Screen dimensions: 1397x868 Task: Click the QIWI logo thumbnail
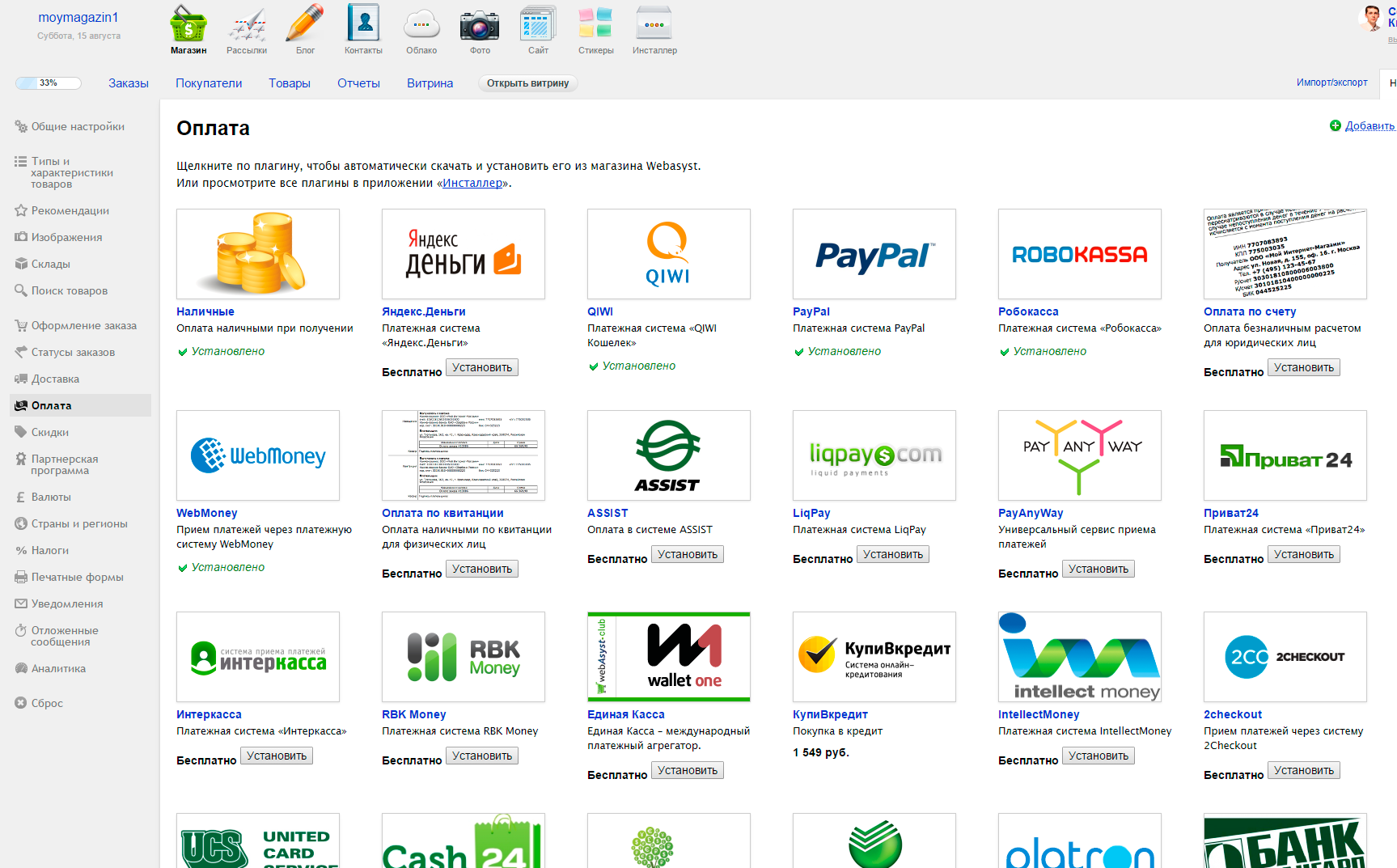pos(669,254)
